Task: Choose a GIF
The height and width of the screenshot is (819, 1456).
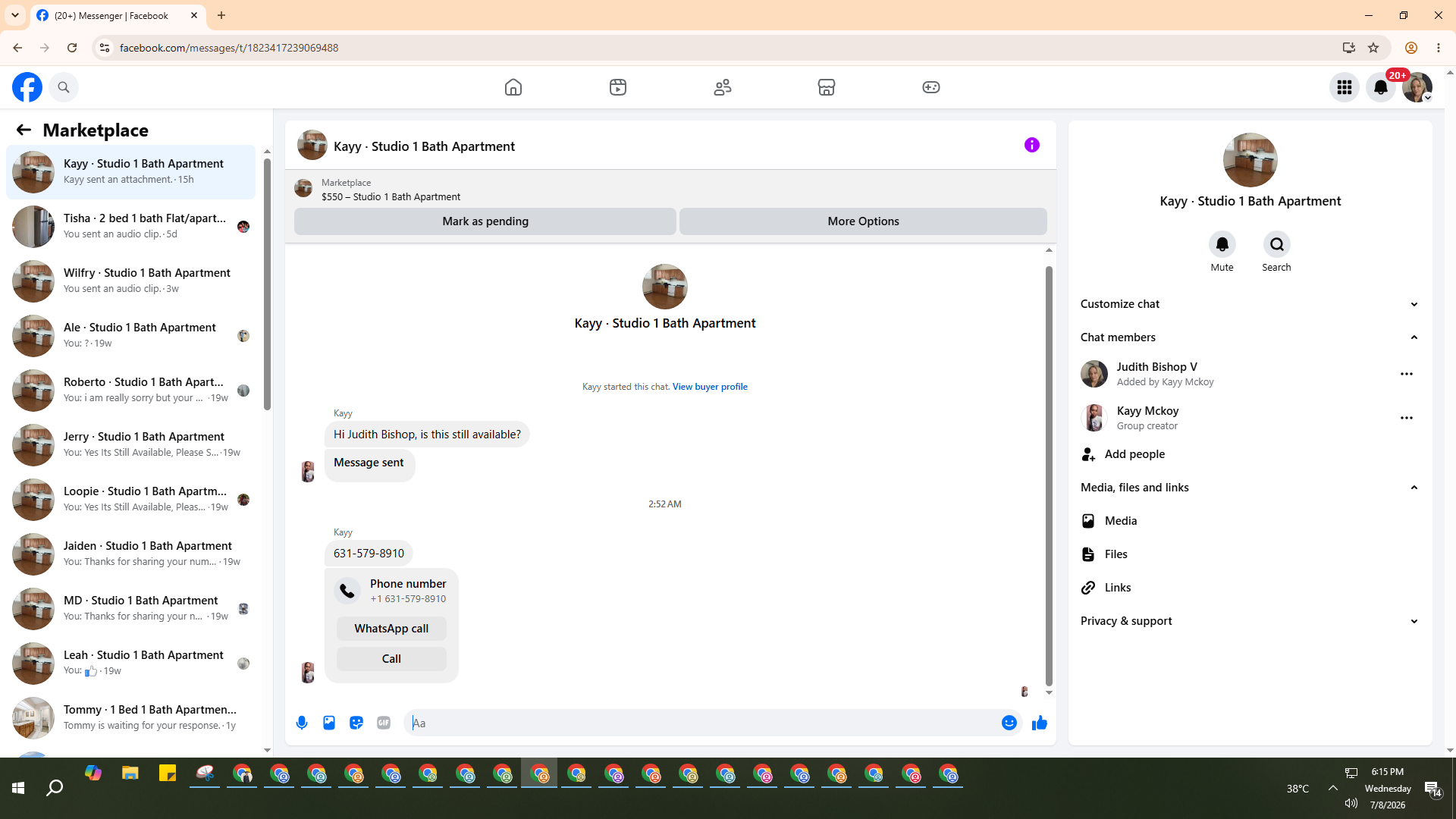Action: click(384, 723)
